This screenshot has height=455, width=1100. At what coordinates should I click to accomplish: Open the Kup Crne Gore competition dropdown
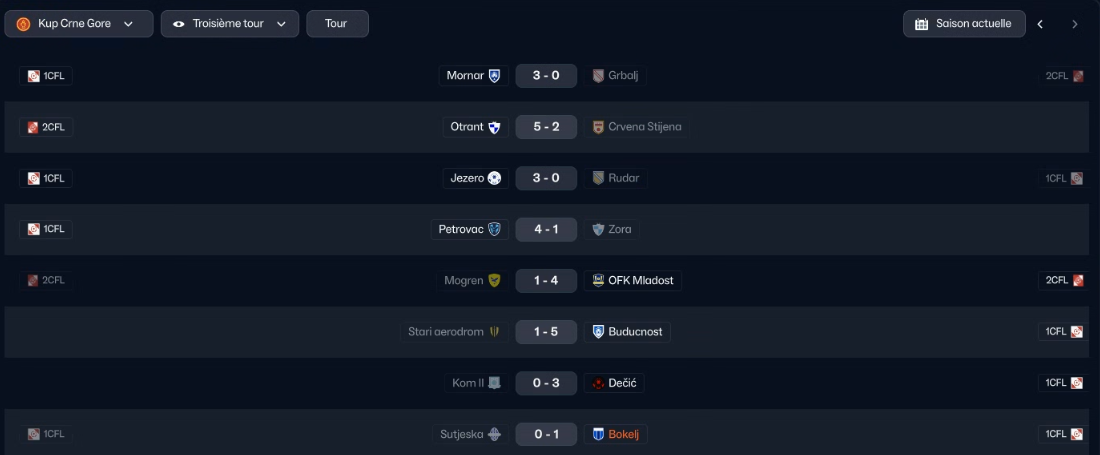[x=79, y=24]
